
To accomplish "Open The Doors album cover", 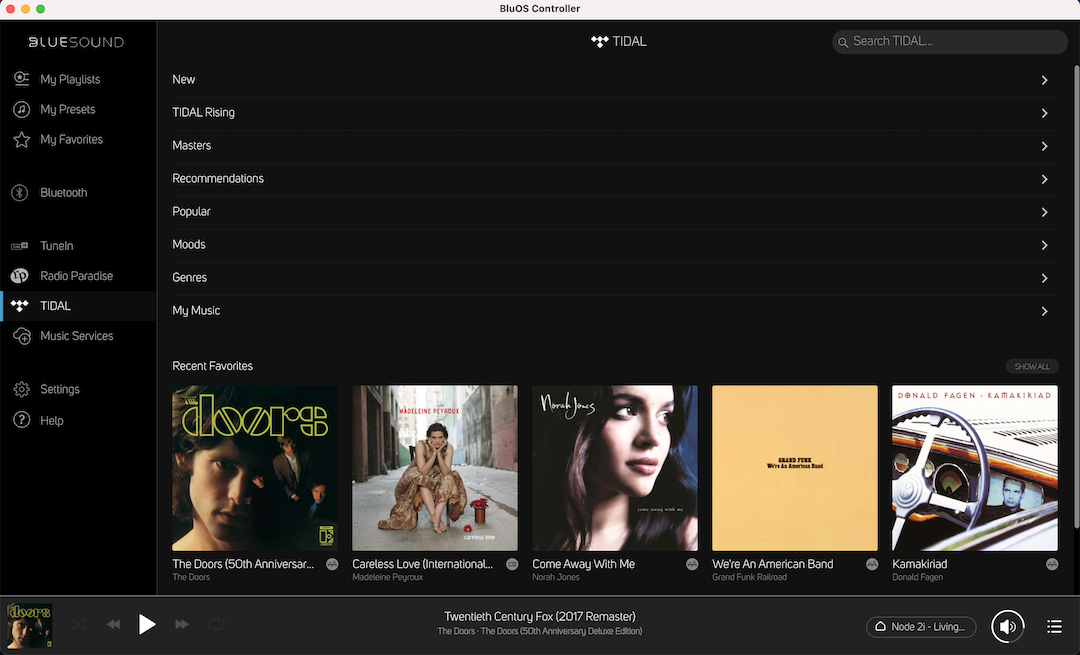I will 255,468.
